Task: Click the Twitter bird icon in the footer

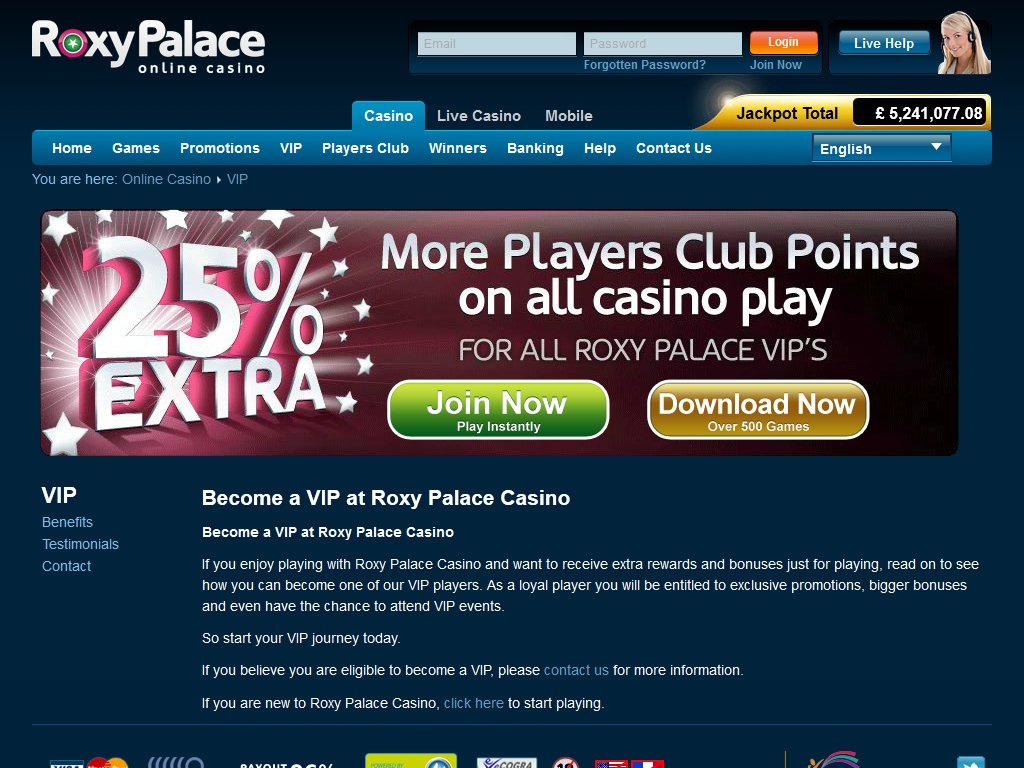Action: click(970, 763)
